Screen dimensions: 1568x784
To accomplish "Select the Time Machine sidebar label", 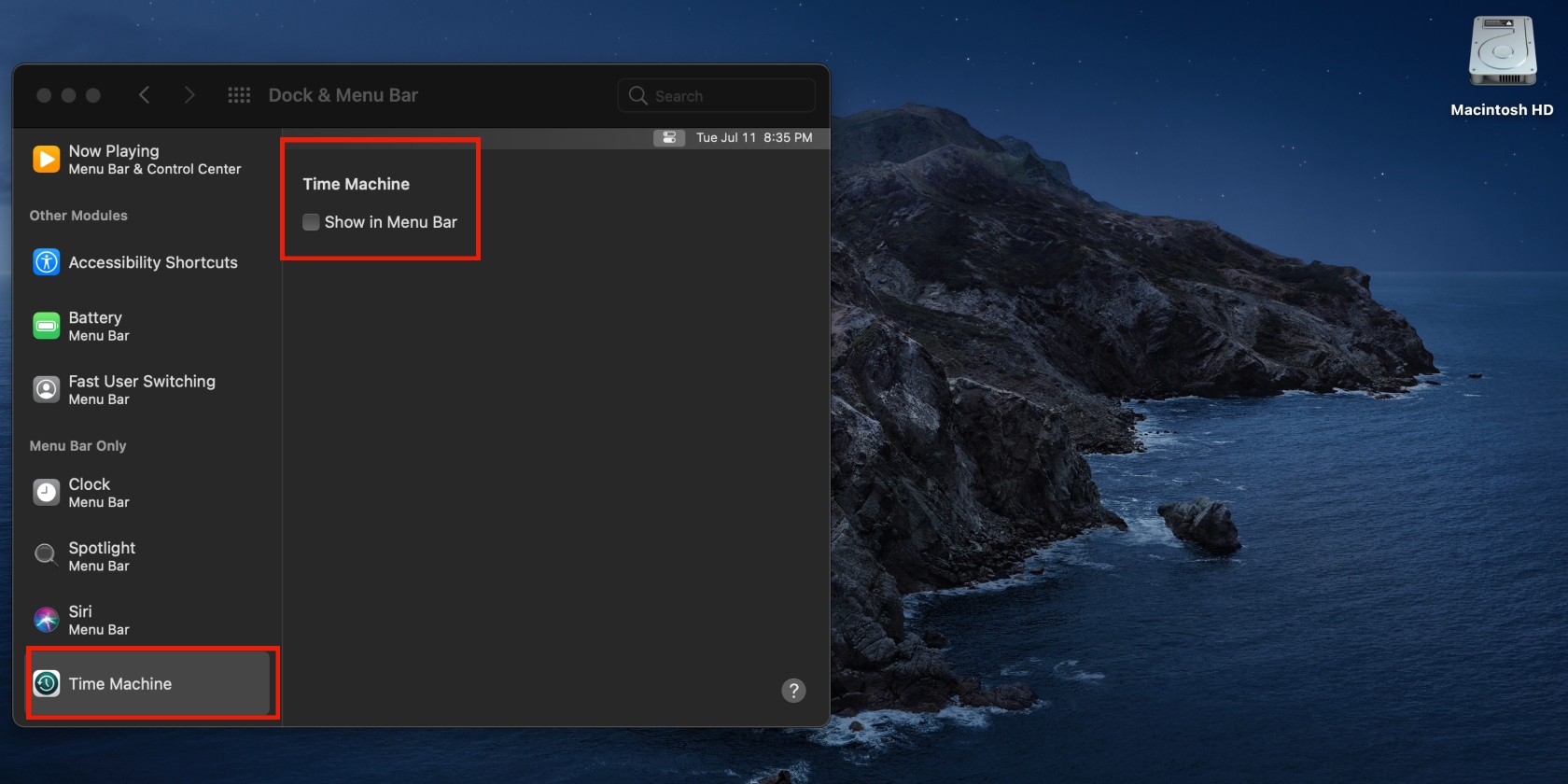I will (120, 684).
